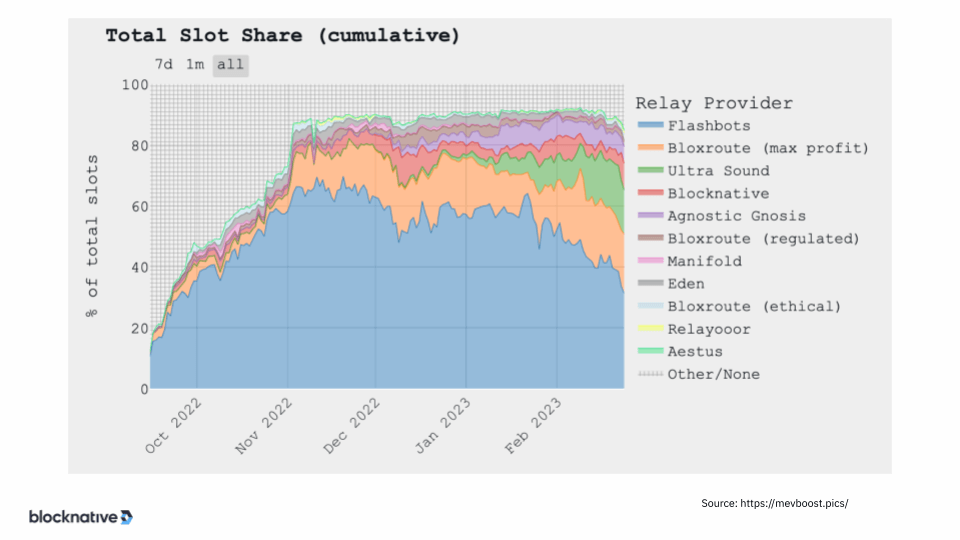Click the Aestus legend label
This screenshot has width=960, height=540.
pos(695,352)
